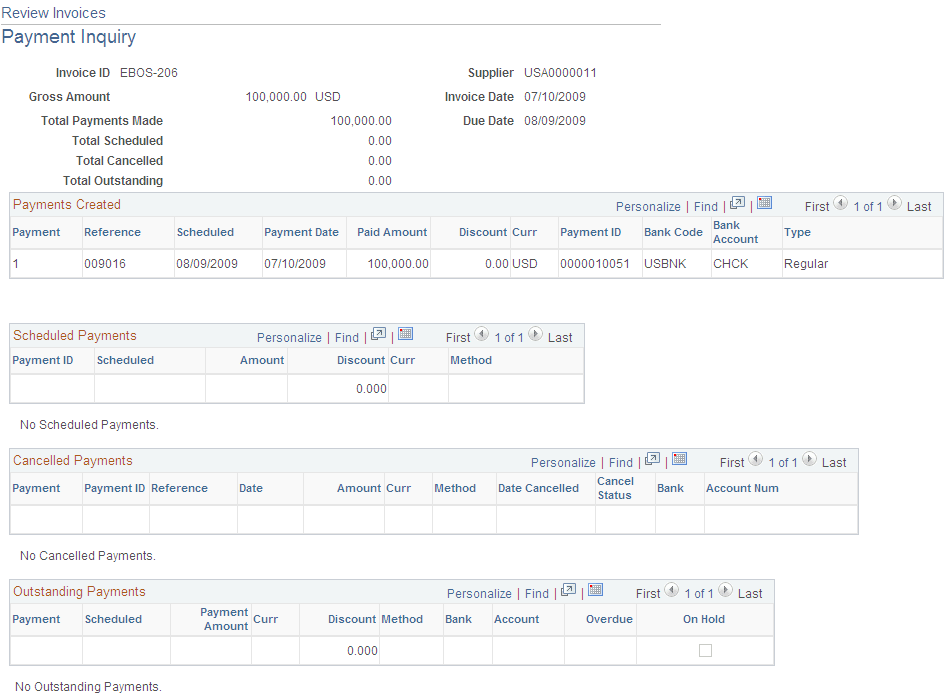Screen dimensions: 949x697
Task: Personalize the Payments Created grid
Action: click(648, 206)
